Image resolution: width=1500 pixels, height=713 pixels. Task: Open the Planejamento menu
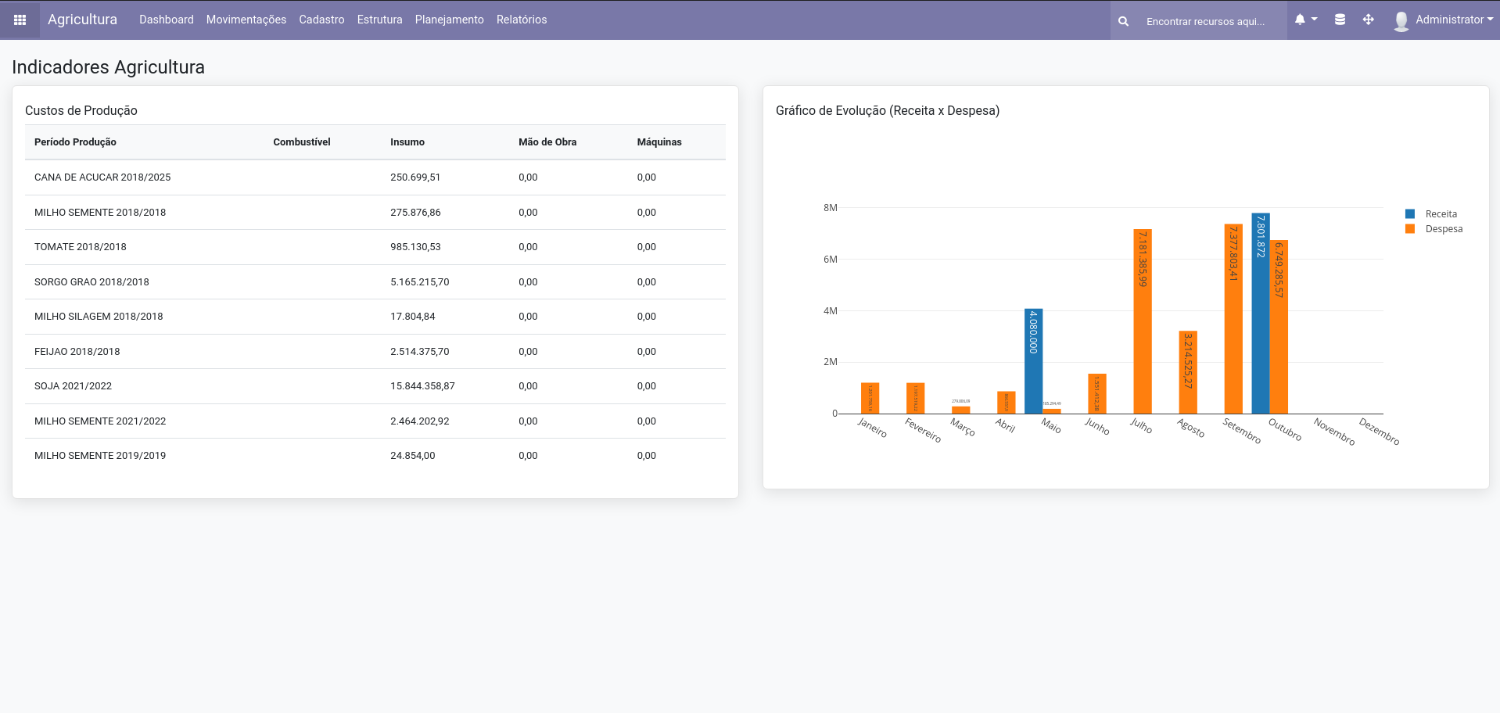pos(449,20)
